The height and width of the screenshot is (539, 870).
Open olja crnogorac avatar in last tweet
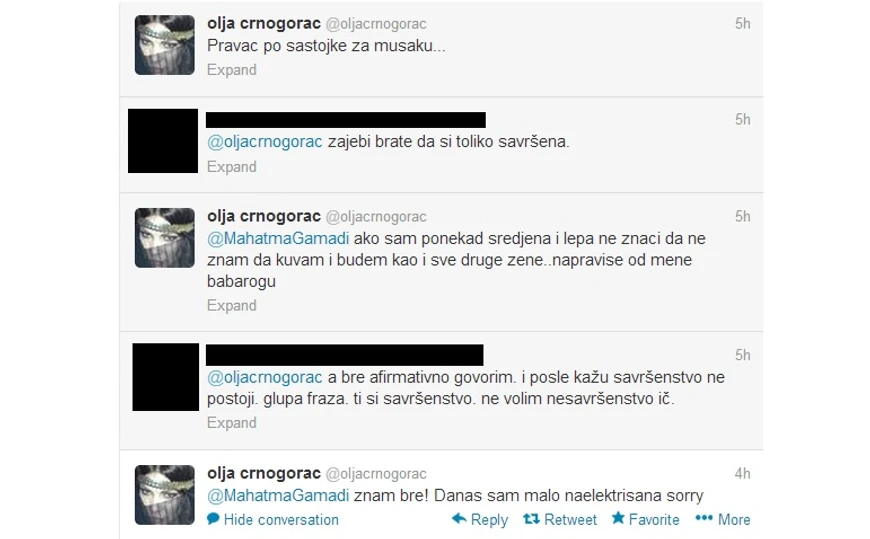click(165, 495)
